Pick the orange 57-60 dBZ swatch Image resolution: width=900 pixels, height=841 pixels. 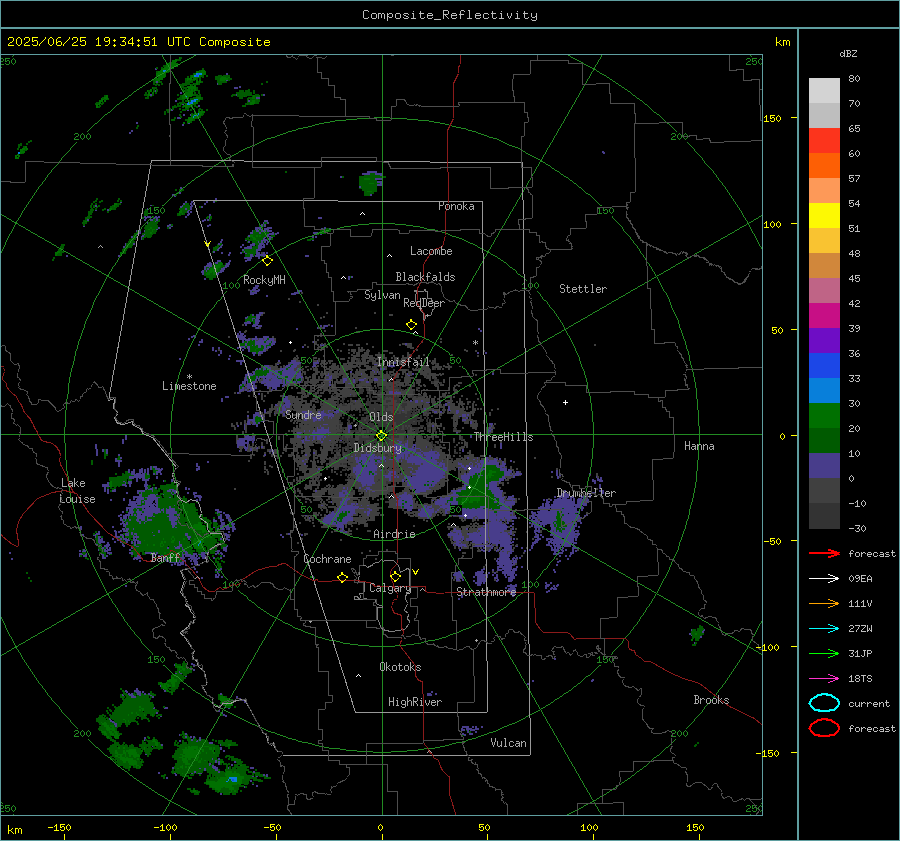(x=824, y=166)
